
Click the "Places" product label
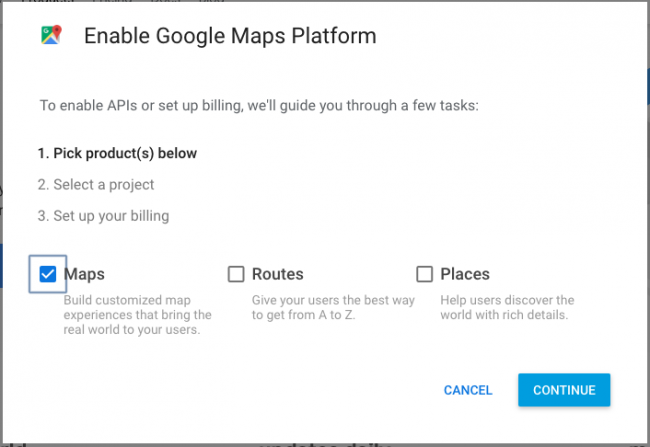464,274
